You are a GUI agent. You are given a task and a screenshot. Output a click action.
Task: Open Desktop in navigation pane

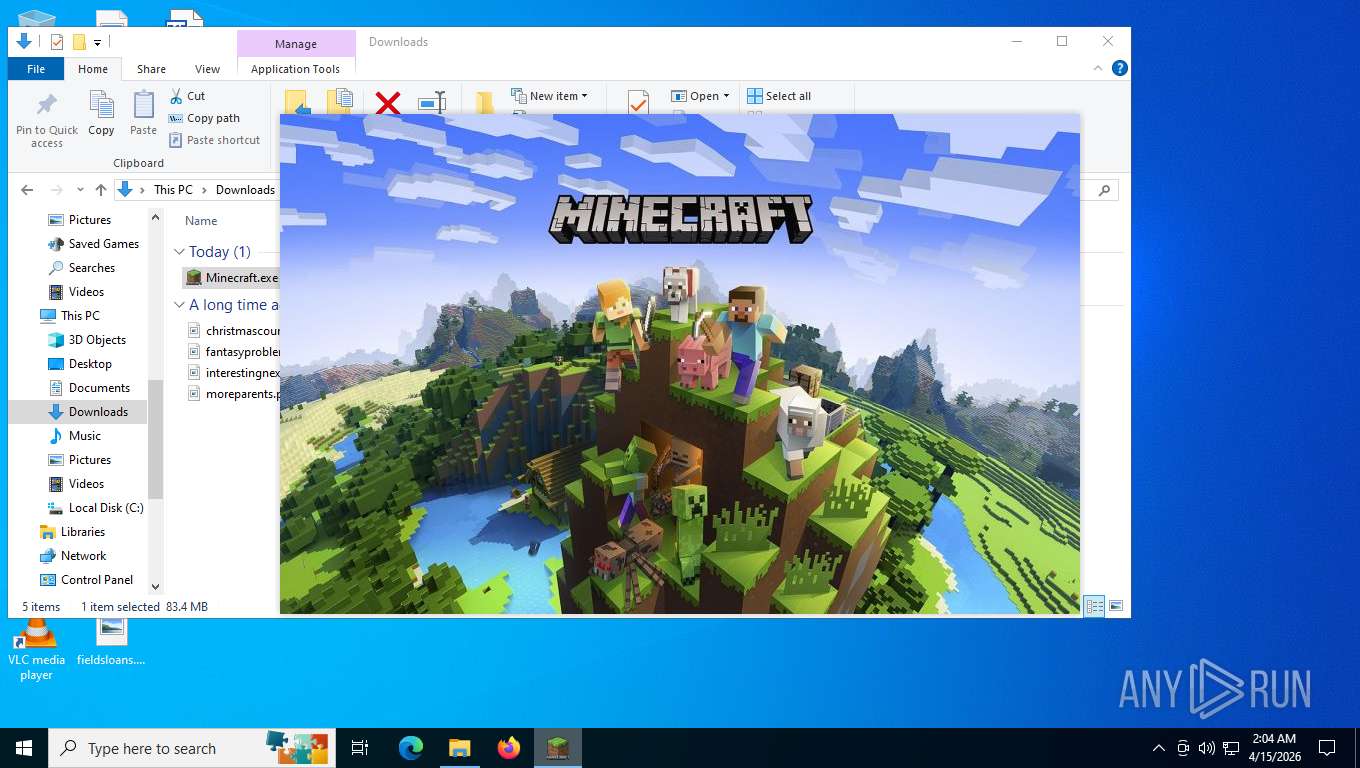pyautogui.click(x=80, y=364)
